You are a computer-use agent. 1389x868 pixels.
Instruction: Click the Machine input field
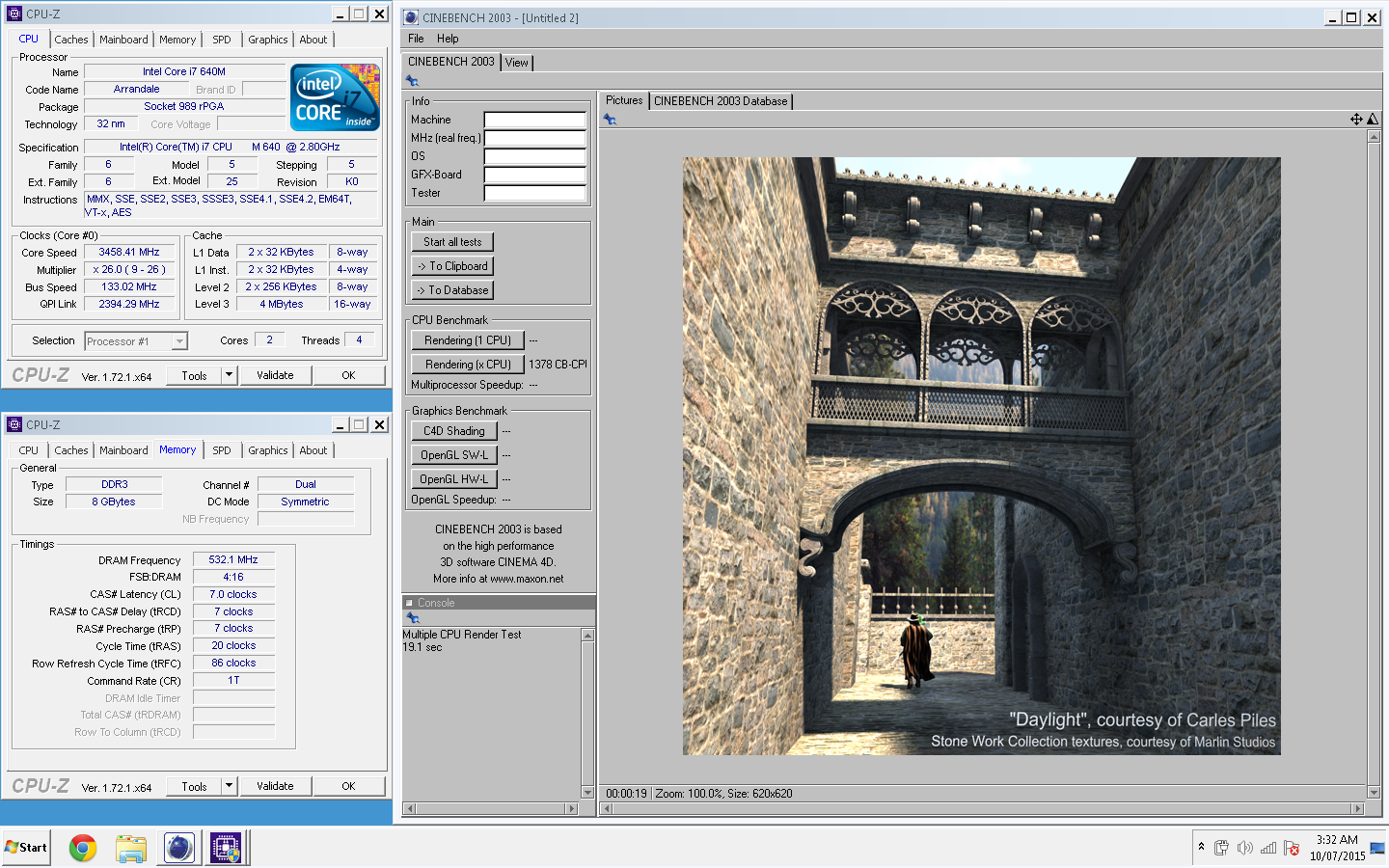point(535,121)
